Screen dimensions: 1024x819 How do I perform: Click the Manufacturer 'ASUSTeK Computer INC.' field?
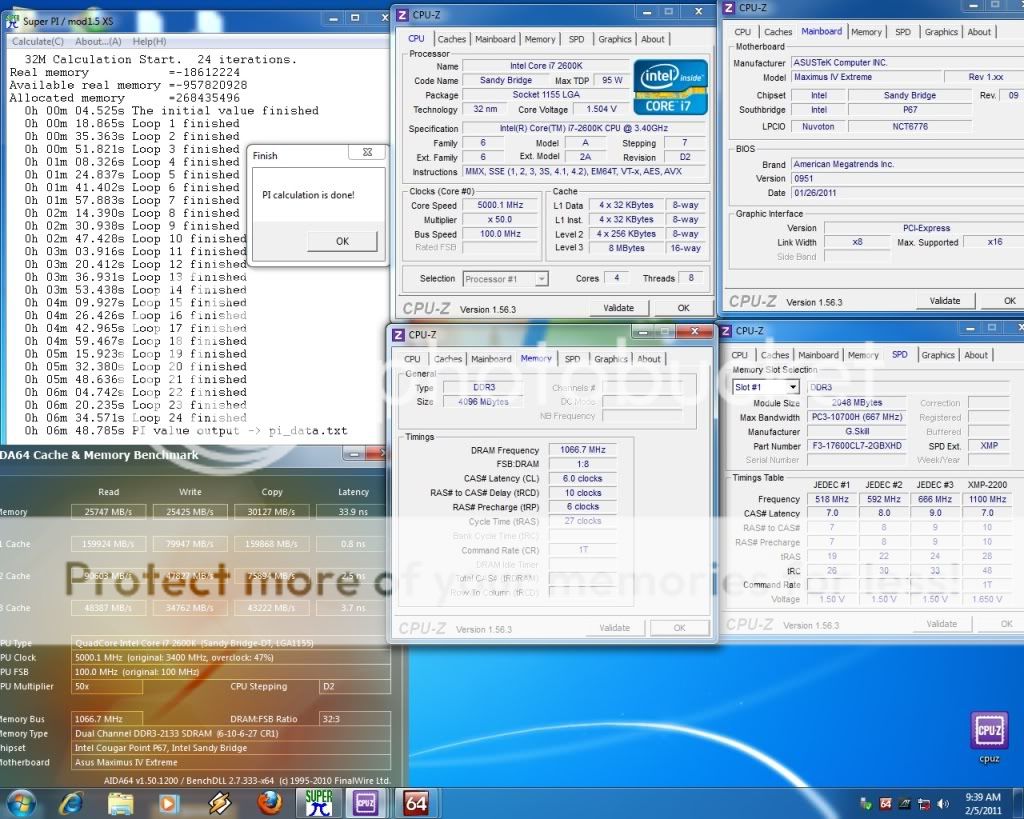click(908, 63)
